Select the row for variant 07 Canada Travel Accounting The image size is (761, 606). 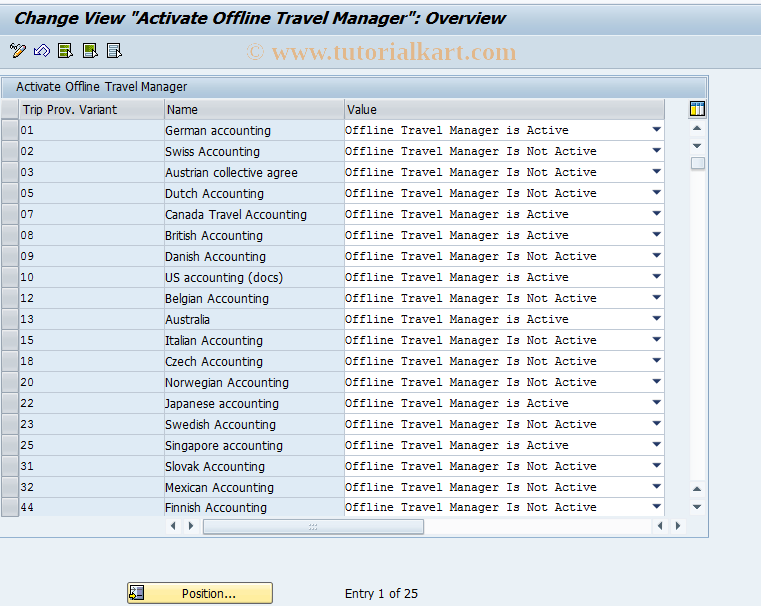(10, 214)
